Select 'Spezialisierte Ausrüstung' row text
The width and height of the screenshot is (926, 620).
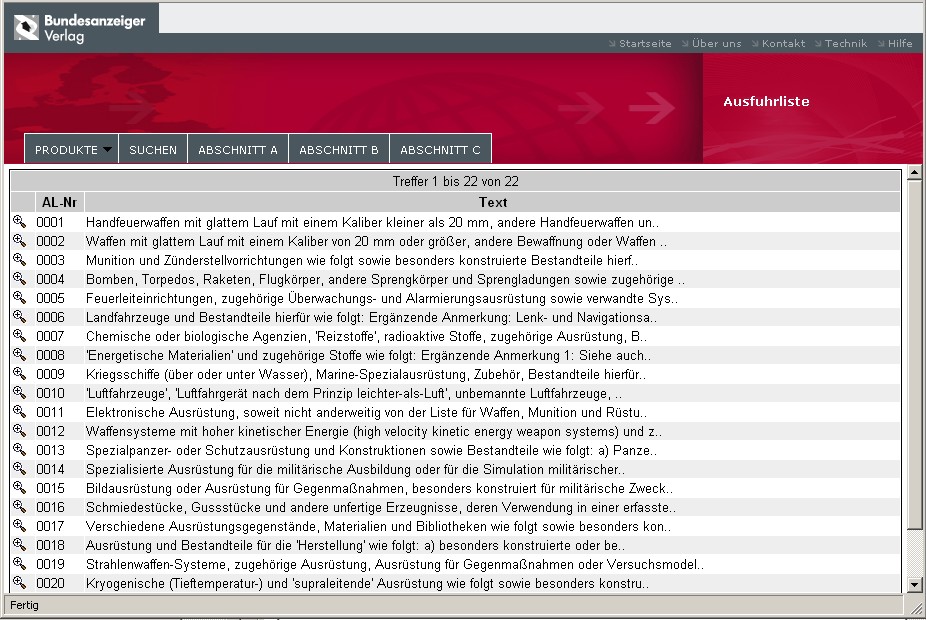click(x=355, y=469)
